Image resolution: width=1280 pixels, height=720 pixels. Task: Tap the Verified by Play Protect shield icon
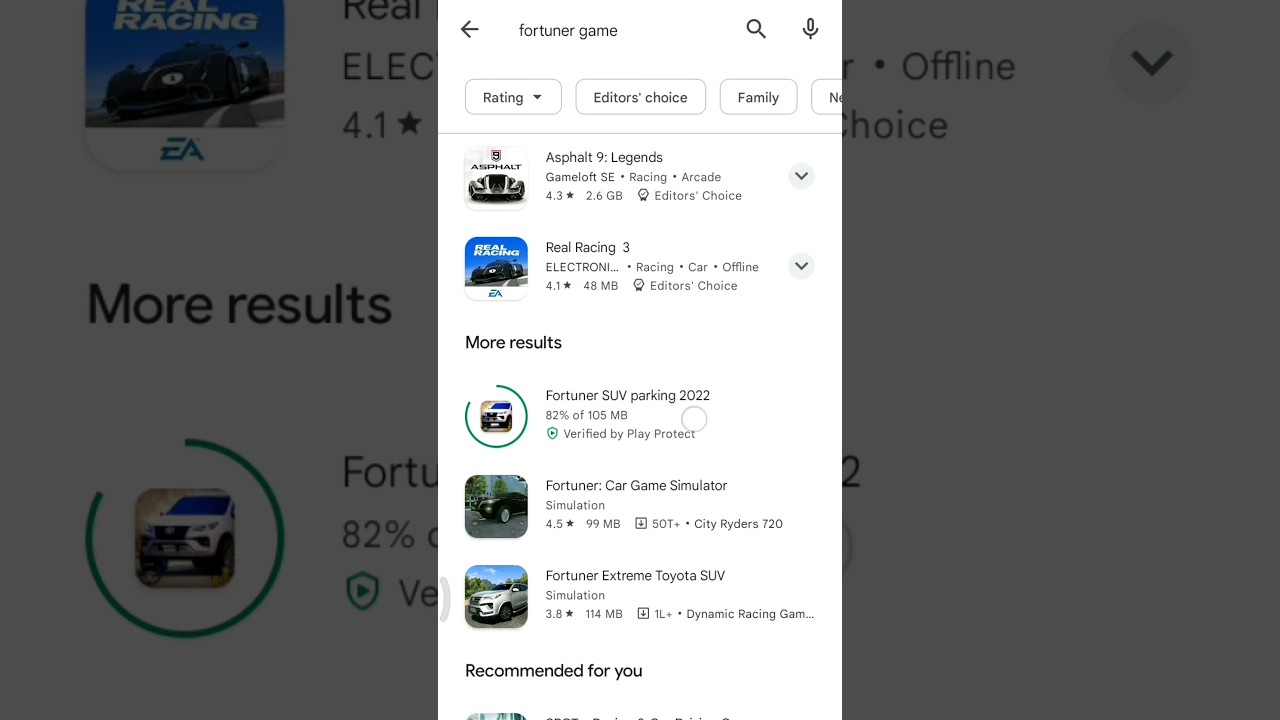(x=552, y=434)
